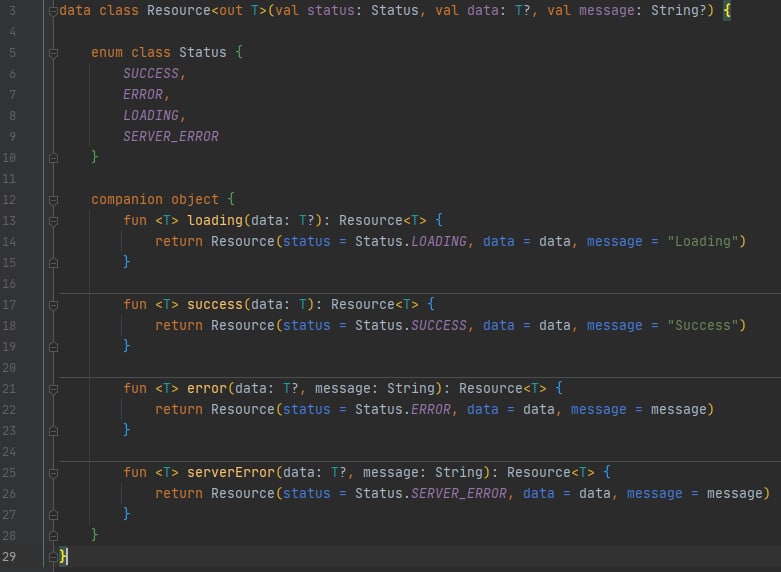Viewport: 781px width, 572px height.
Task: Collapse the loading function fold marker
Action: click(53, 221)
